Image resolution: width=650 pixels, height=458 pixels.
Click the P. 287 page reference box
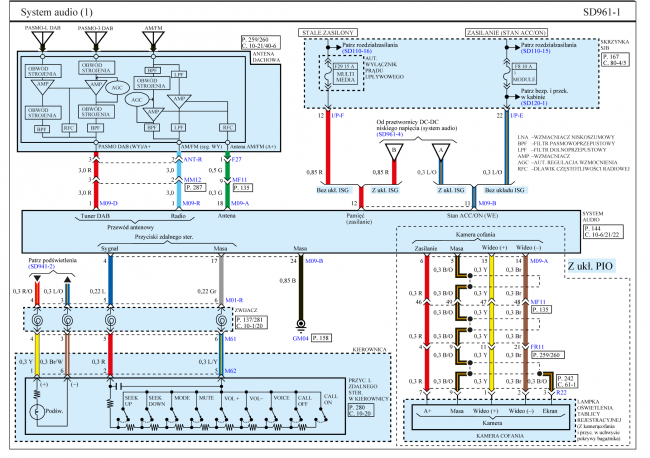[x=194, y=187]
